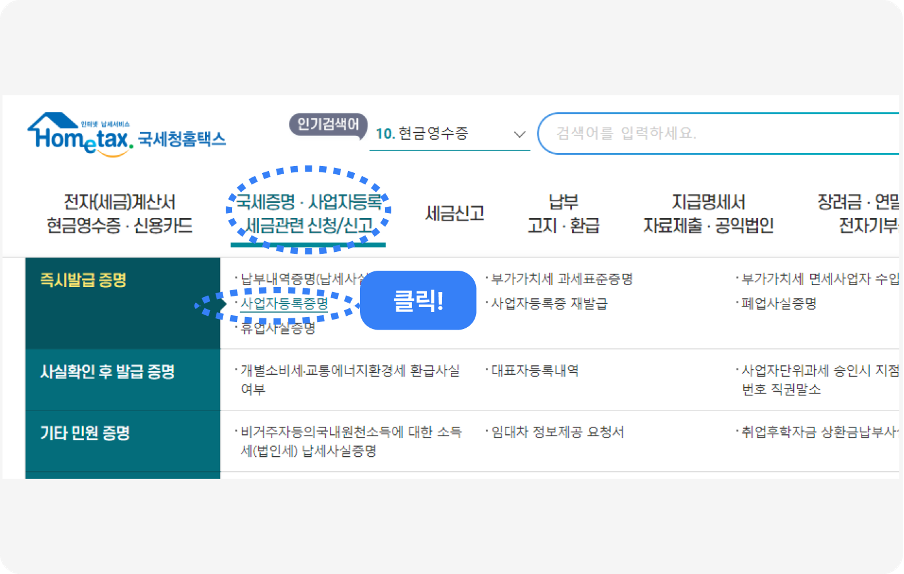
Task: Click the 사업자단위과세 승인시 지점 번호 직권말소 link
Action: [x=820, y=380]
